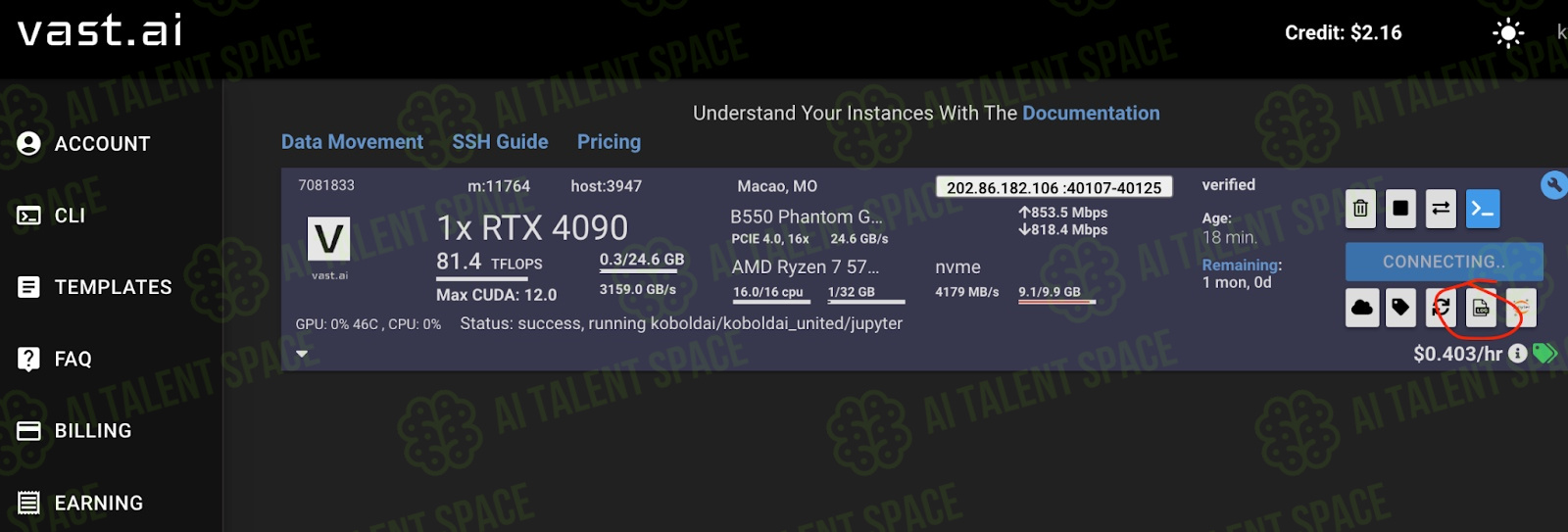Open the Pricing link
This screenshot has height=532, width=1568.
coord(609,142)
